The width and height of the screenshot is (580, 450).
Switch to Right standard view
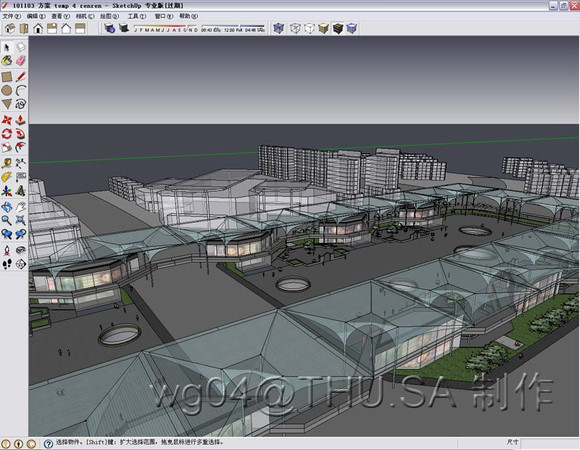pos(52,28)
